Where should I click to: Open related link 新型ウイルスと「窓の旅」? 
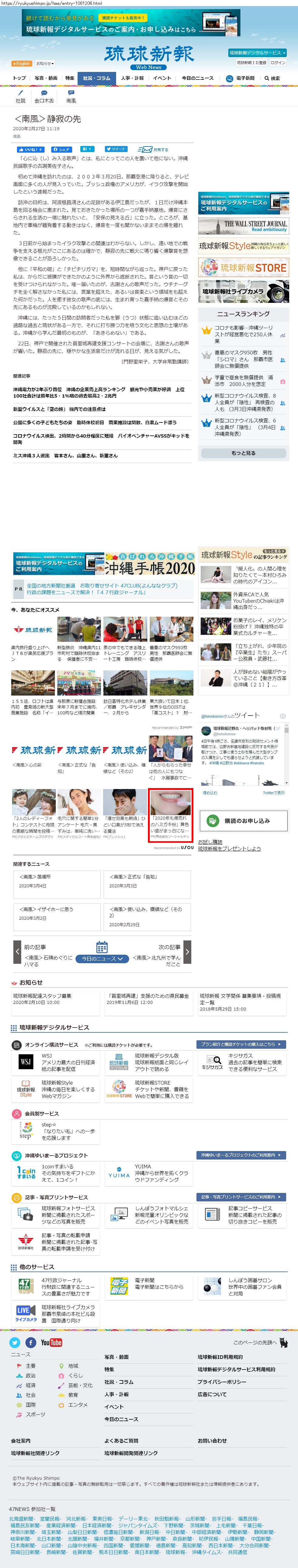point(60,409)
